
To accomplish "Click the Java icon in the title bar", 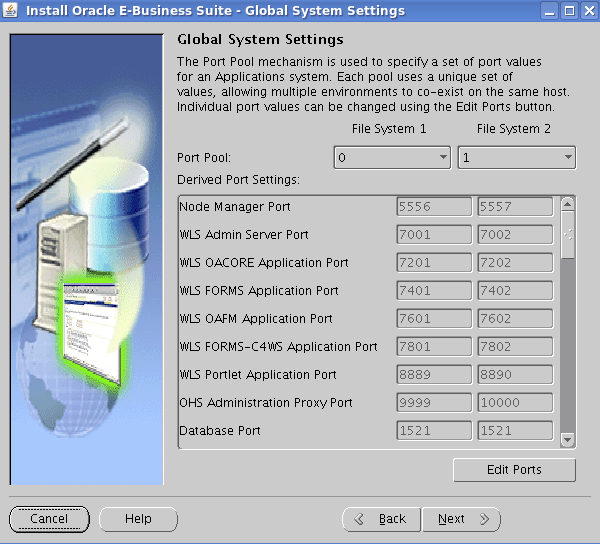I will 10,10.
